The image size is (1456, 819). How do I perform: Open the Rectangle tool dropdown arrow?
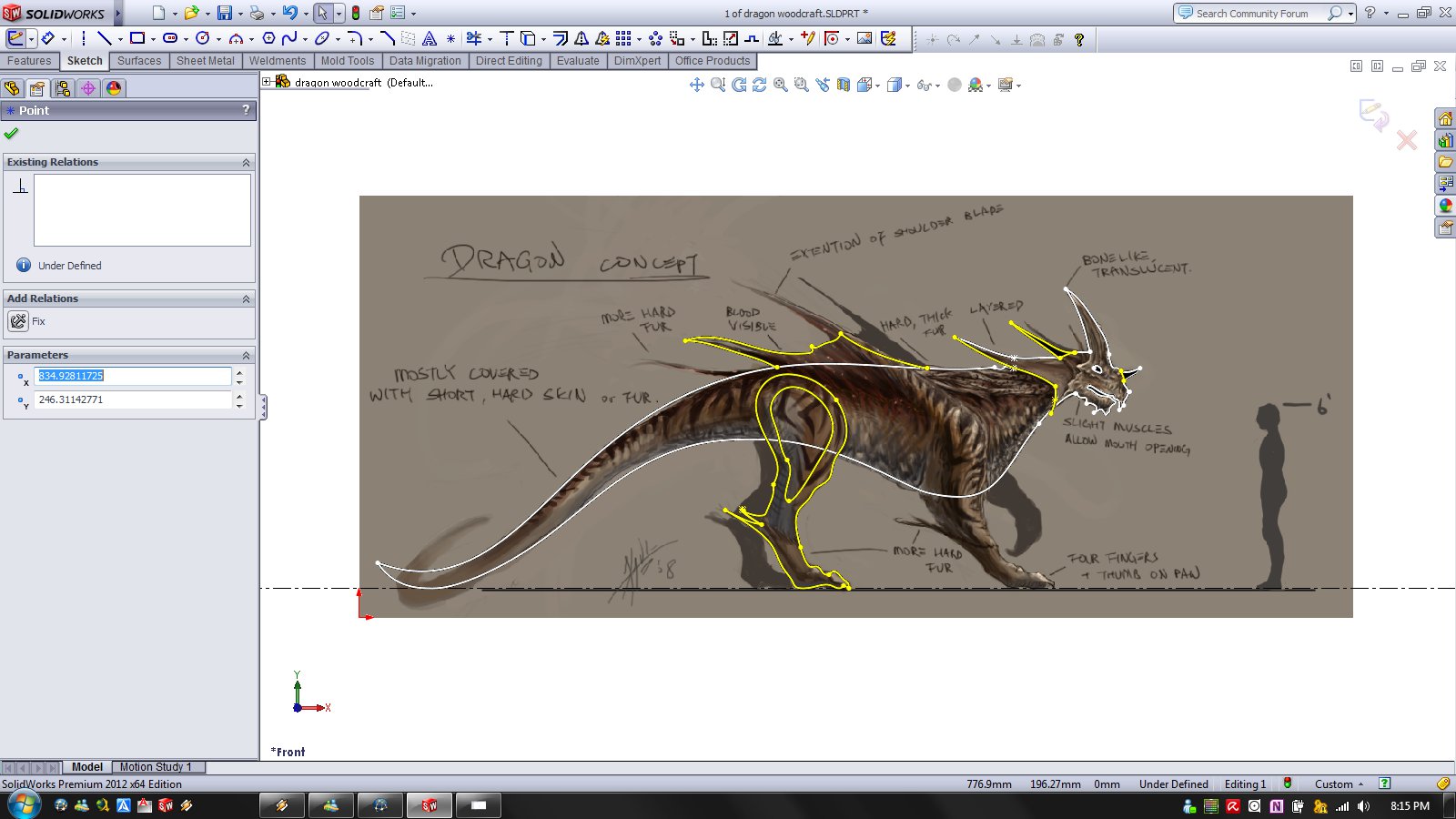[x=153, y=39]
